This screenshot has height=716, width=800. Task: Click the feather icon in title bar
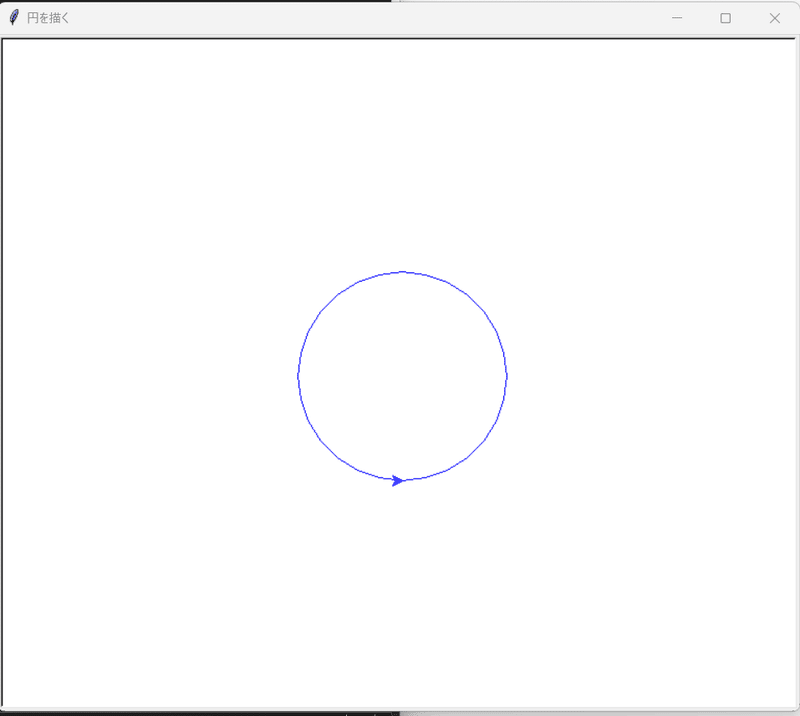[14, 18]
